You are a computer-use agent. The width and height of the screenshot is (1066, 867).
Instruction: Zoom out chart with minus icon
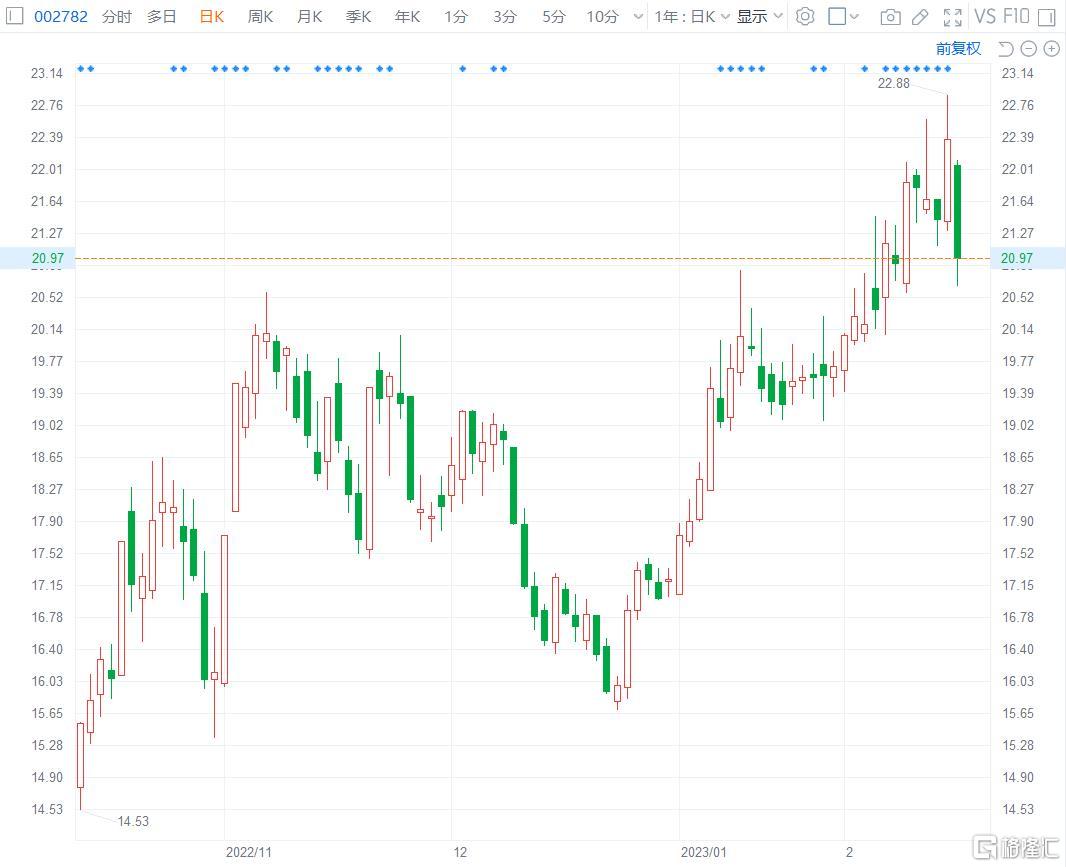[x=1029, y=48]
